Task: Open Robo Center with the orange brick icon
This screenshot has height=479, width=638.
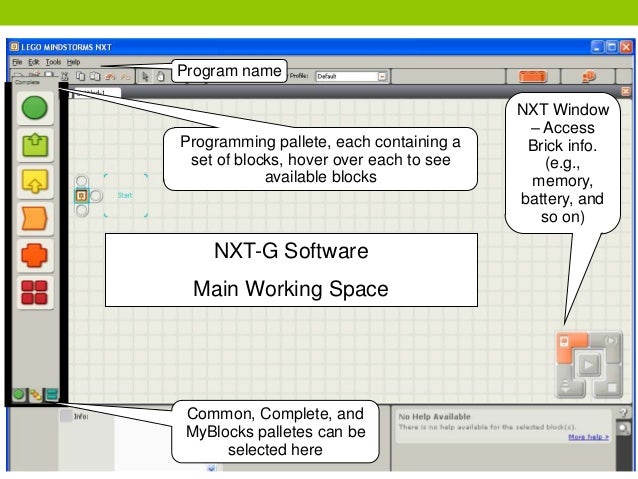Action: point(533,76)
